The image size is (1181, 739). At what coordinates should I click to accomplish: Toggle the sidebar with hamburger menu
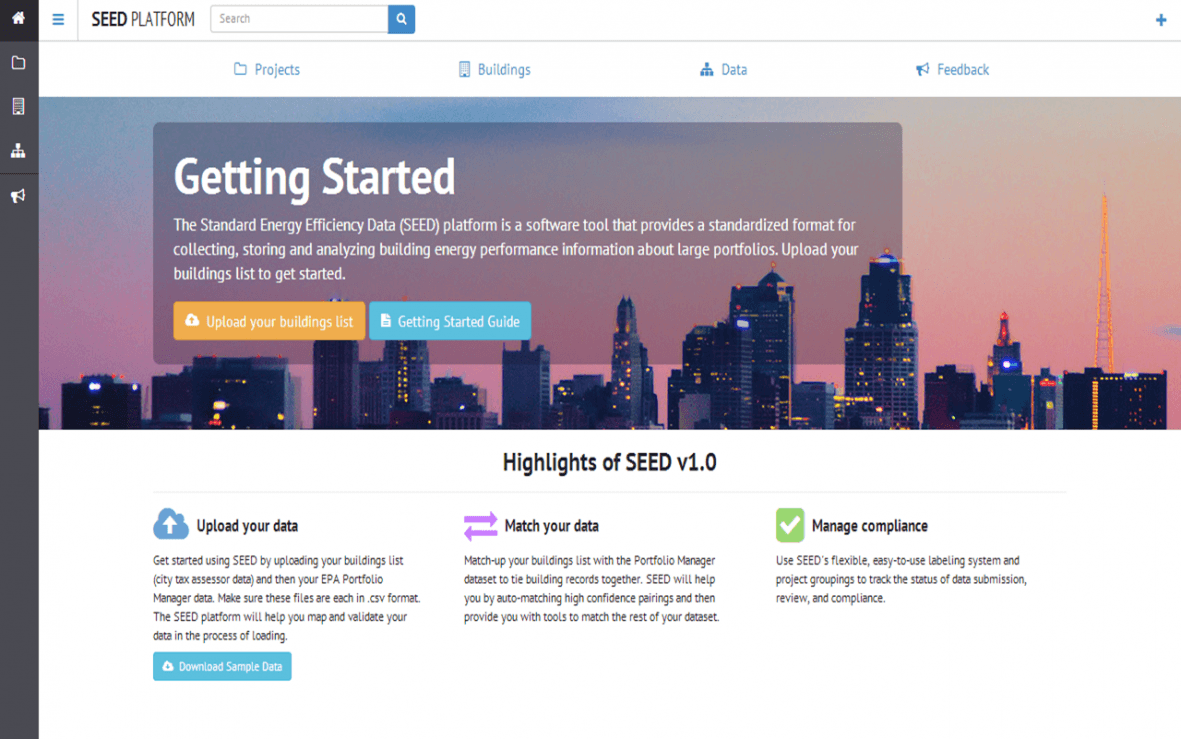pos(58,19)
